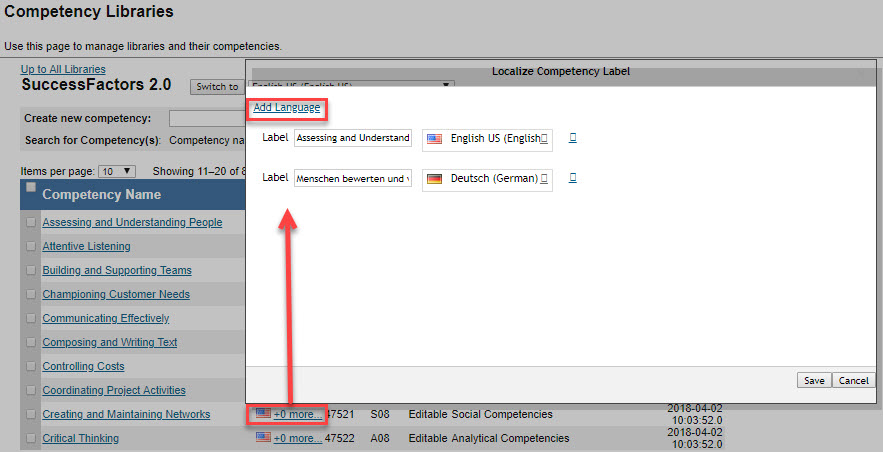Click +0 more for Critical Thinking
This screenshot has height=452, width=883.
coord(298,438)
